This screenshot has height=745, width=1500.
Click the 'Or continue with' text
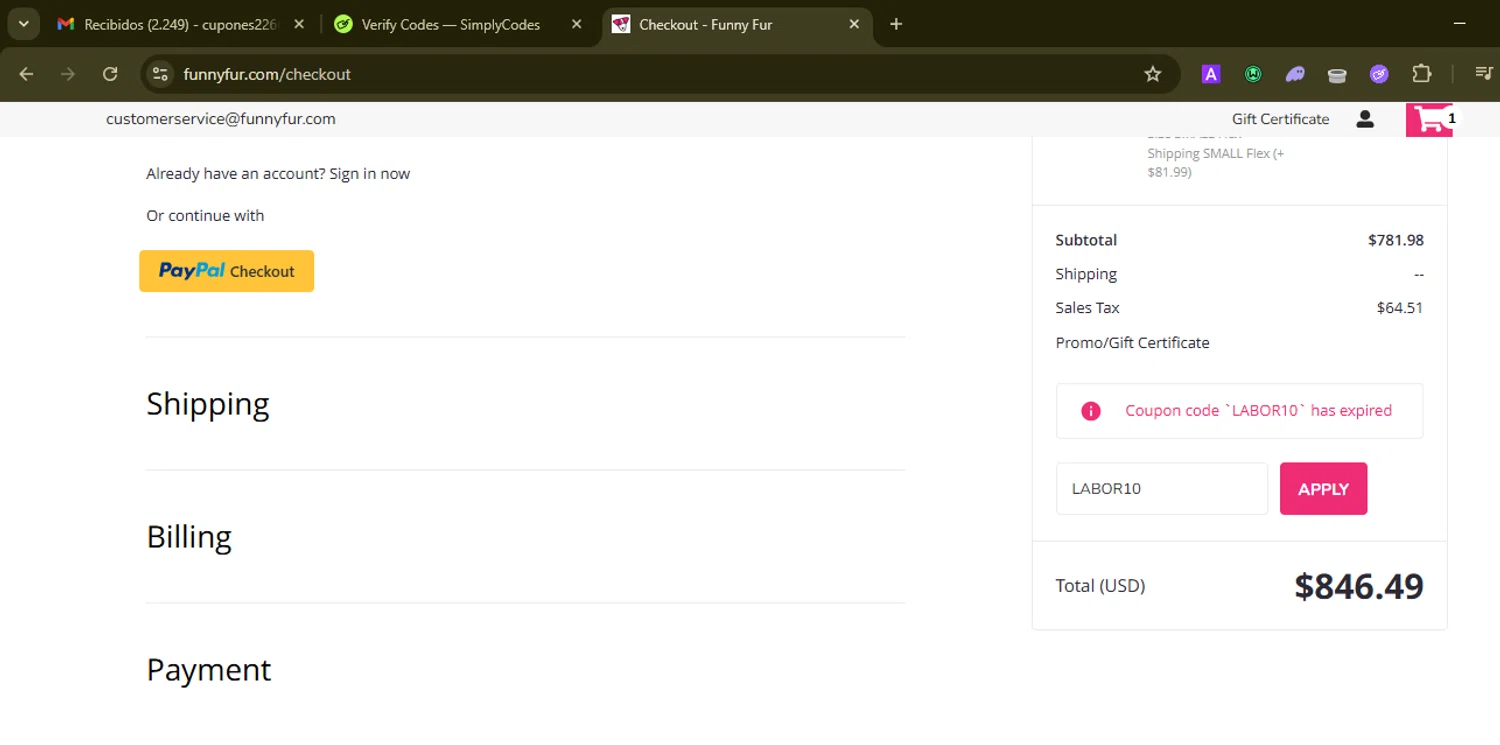[x=205, y=215]
